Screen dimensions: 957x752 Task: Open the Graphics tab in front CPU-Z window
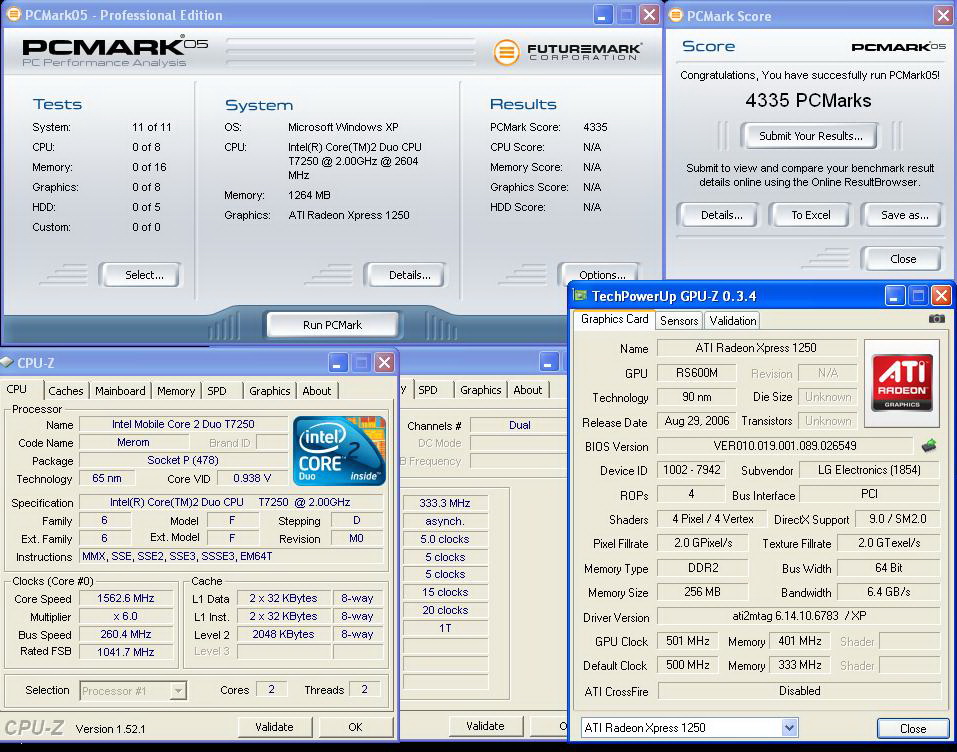coord(269,391)
